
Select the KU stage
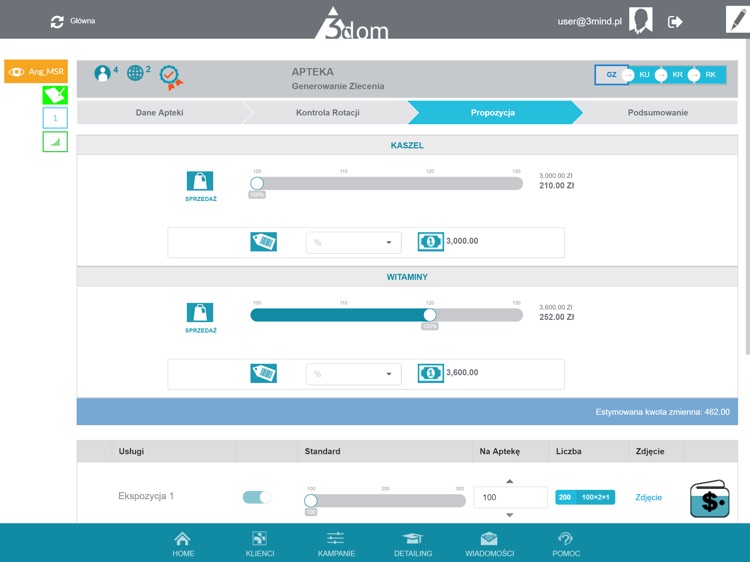pyautogui.click(x=644, y=75)
